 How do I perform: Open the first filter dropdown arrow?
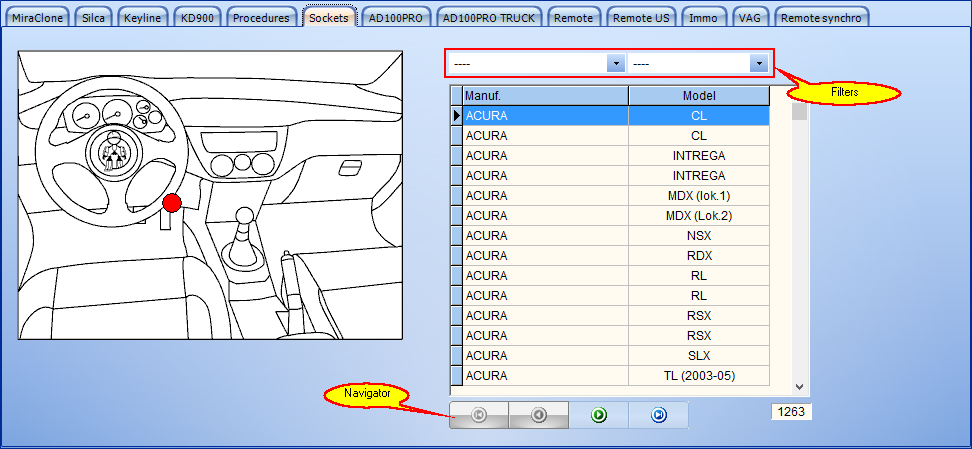[x=616, y=63]
